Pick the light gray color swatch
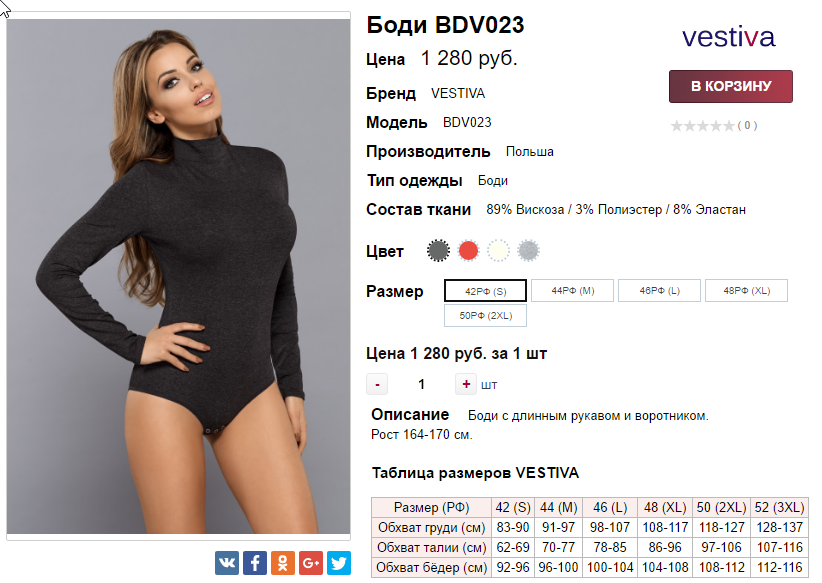This screenshot has width=822, height=583. [x=528, y=251]
